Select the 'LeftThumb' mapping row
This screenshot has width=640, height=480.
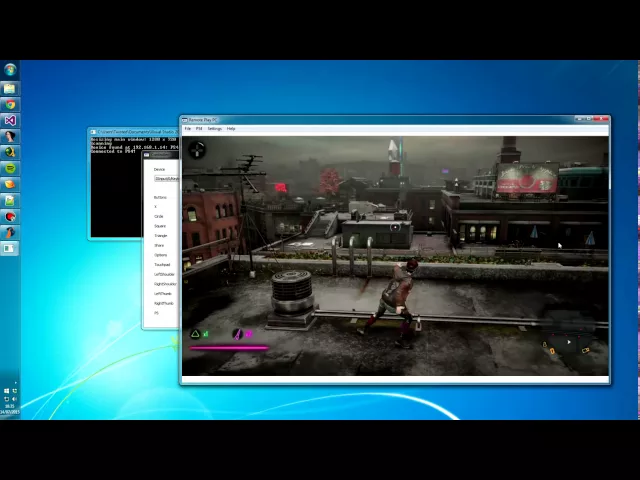coord(163,294)
